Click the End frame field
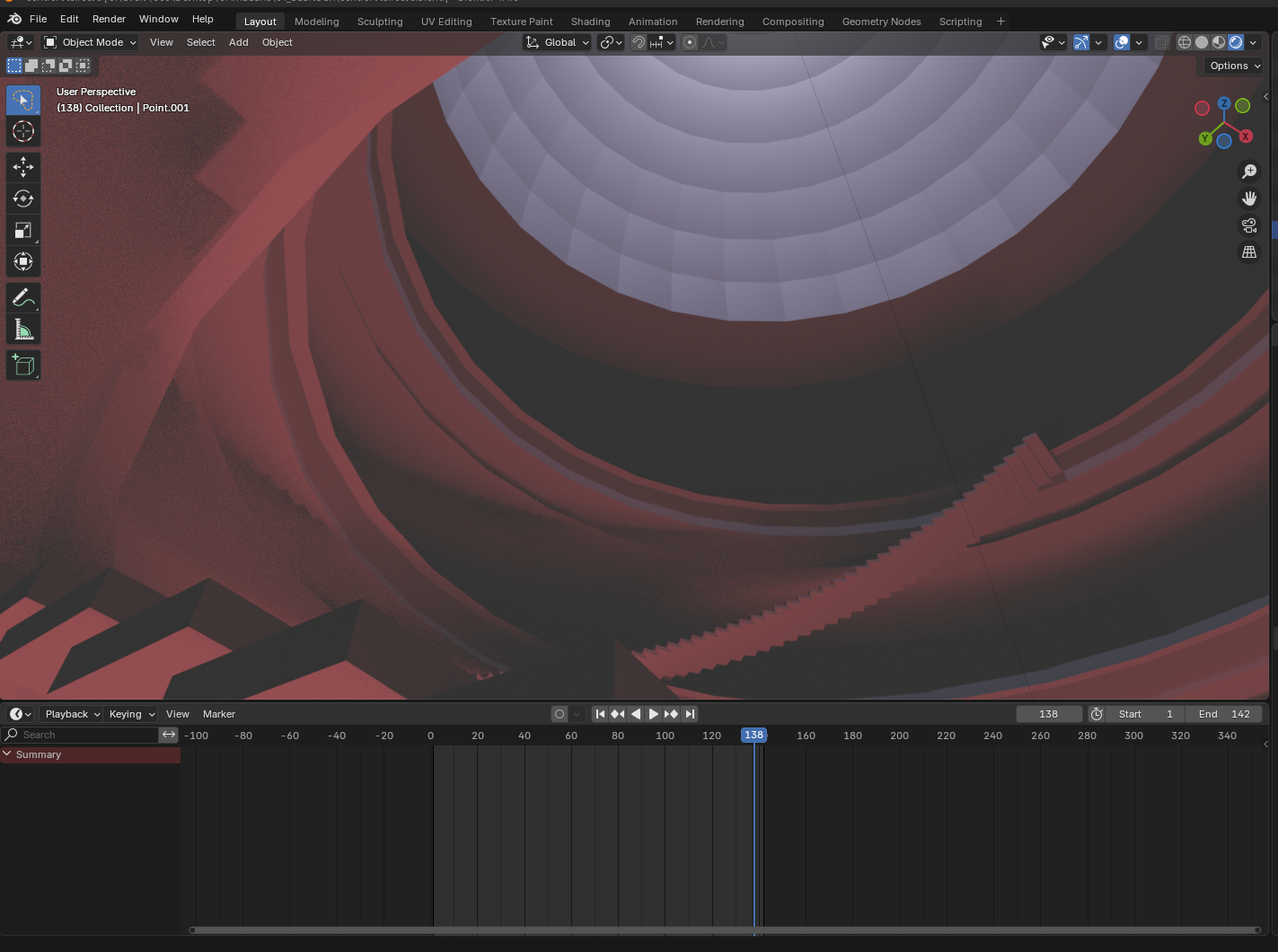Viewport: 1278px width, 952px height. coord(1224,714)
